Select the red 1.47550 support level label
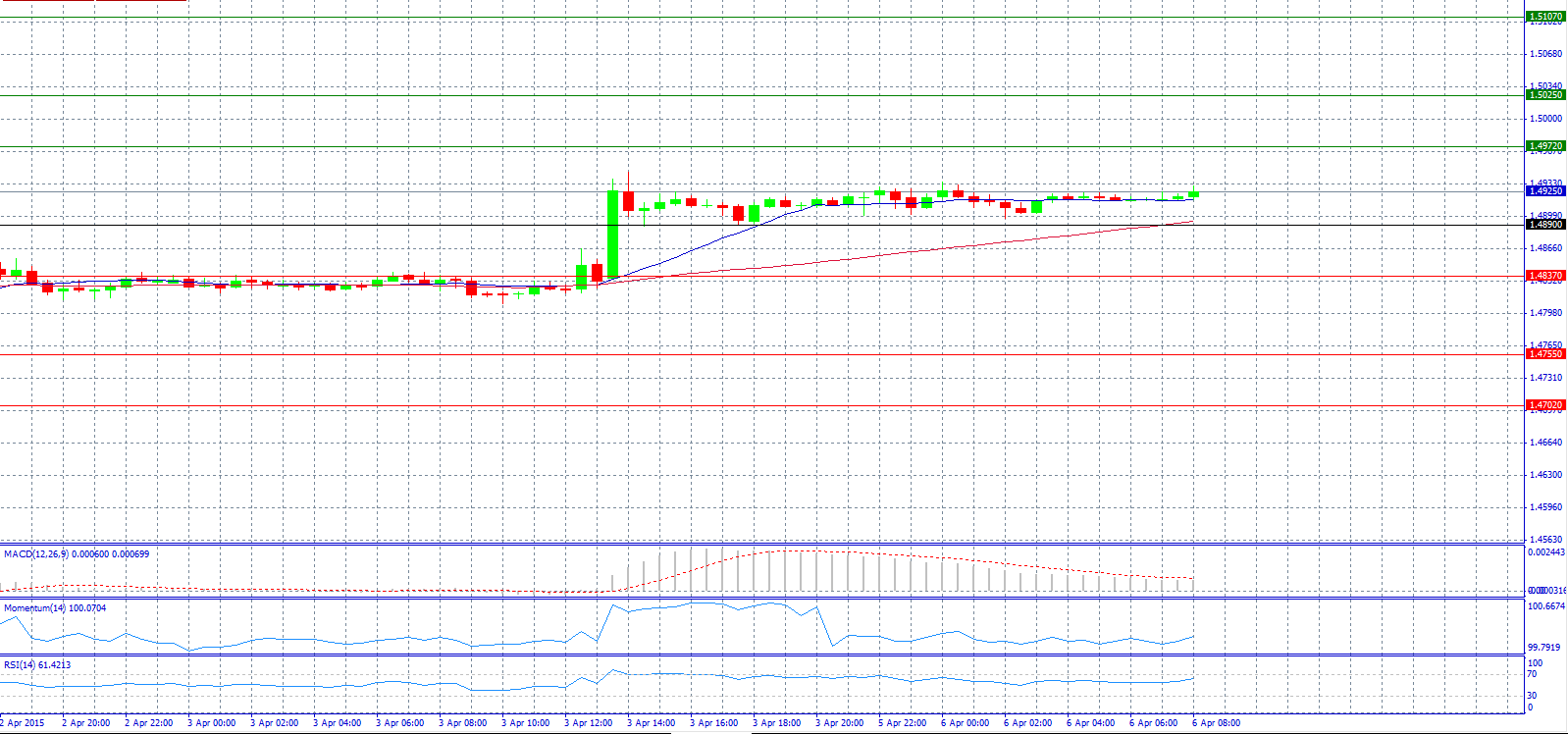1568x734 pixels. (1545, 353)
